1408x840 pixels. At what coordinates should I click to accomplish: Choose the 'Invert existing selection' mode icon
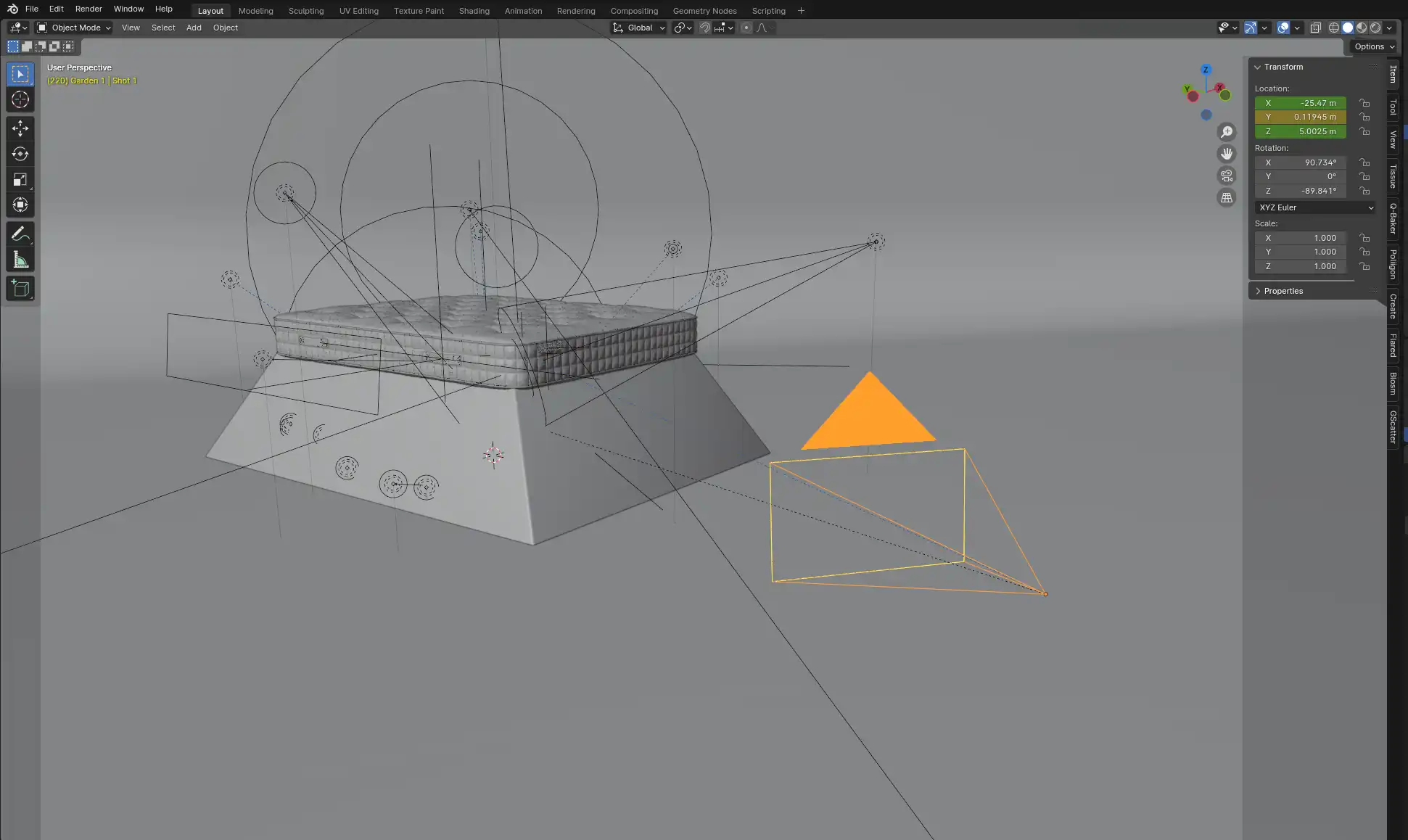coord(54,46)
